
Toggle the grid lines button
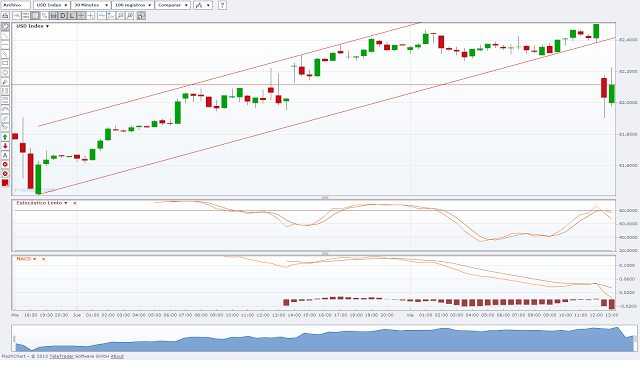point(53,16)
